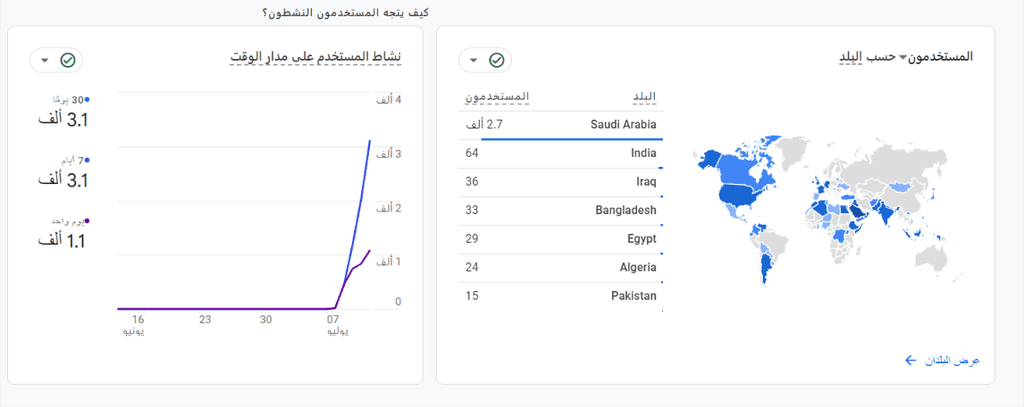Select the Pakistan row in country table

coord(560,296)
